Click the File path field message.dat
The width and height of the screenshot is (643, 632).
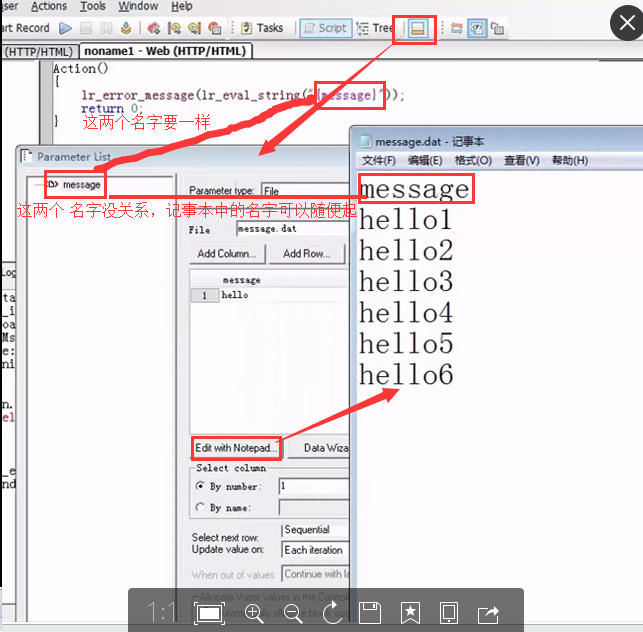tap(293, 229)
